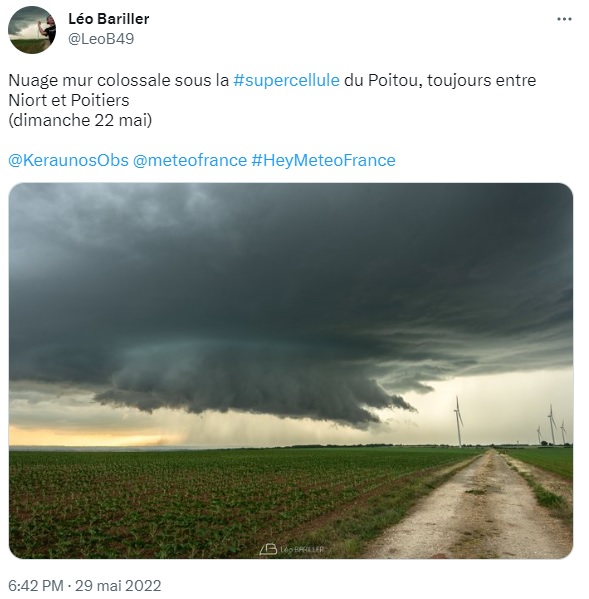Open the Léo Bariller display name
589x599 pixels.
pyautogui.click(x=108, y=19)
